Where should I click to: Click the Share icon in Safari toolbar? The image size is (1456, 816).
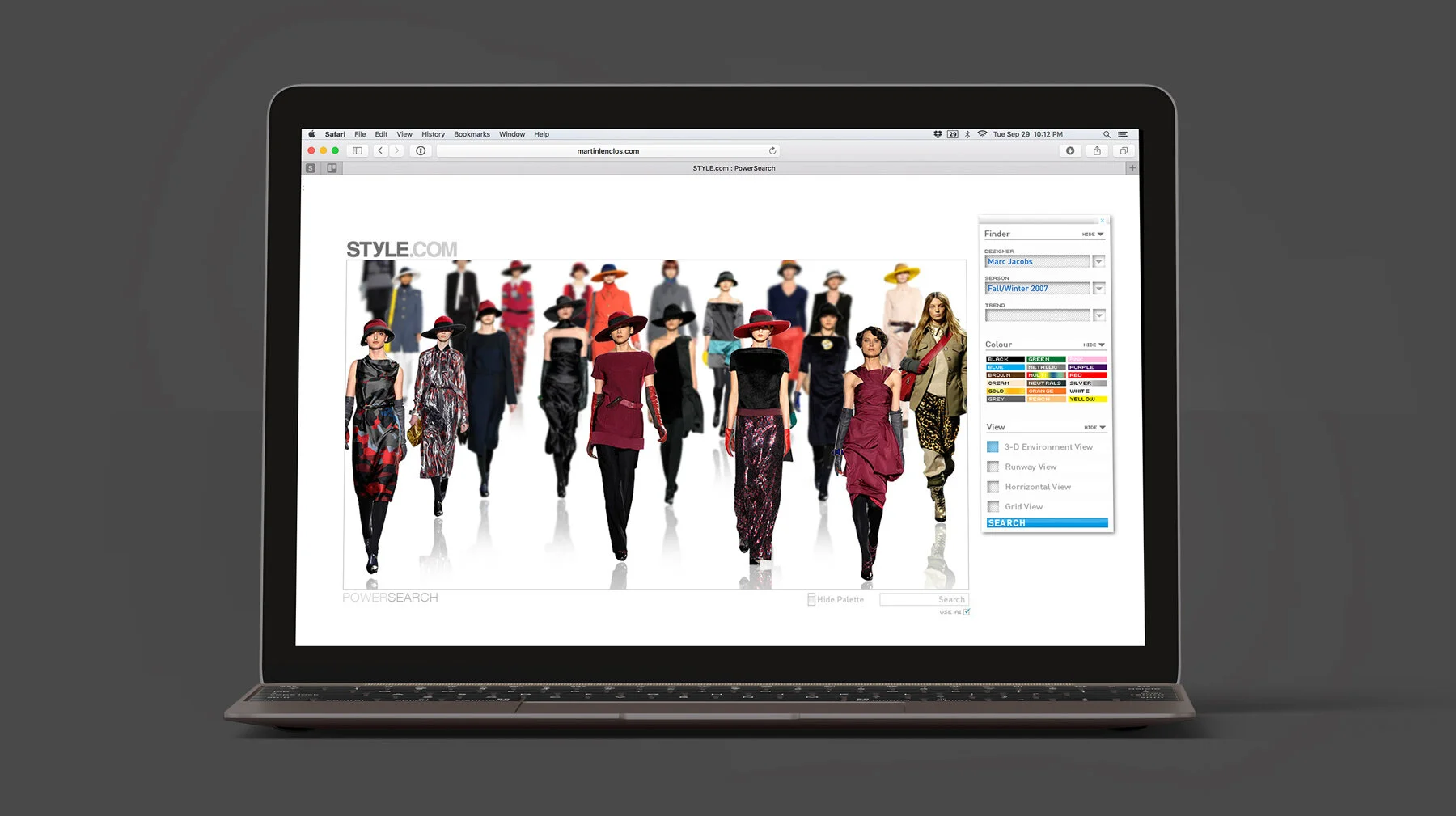click(x=1097, y=151)
